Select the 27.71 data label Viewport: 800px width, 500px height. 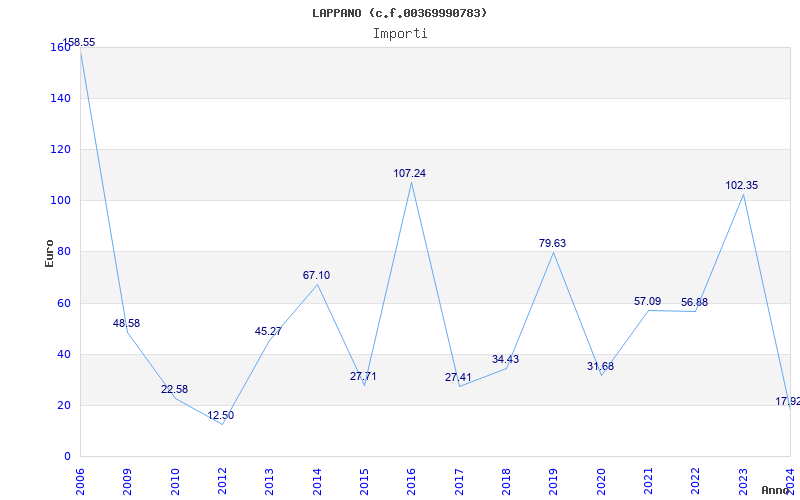click(363, 377)
